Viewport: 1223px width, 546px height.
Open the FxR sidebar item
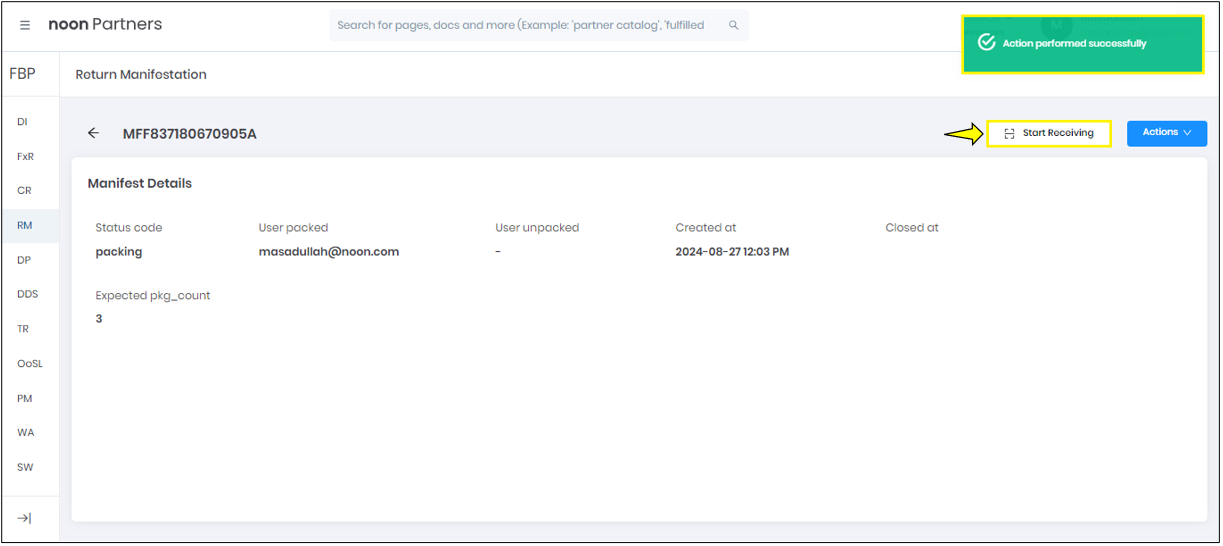(25, 156)
